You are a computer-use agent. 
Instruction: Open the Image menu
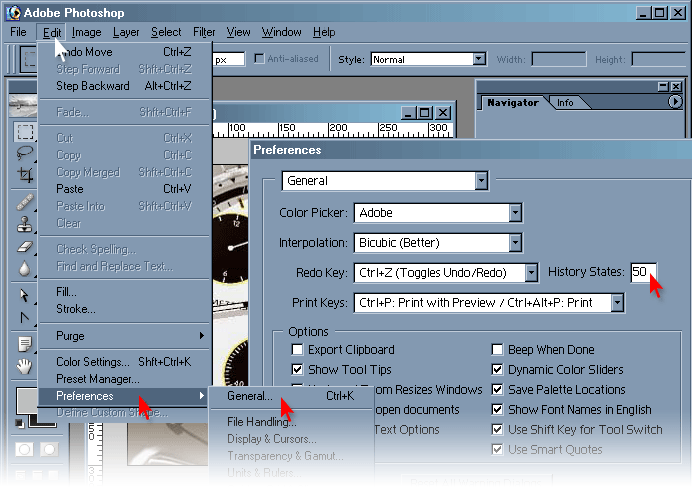86,32
